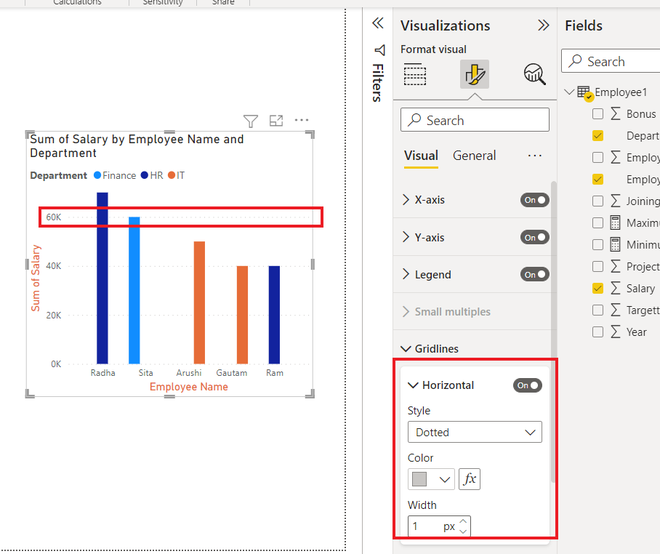Select Arushi's orange bar
Screen dimensions: 660x554
click(x=200, y=302)
